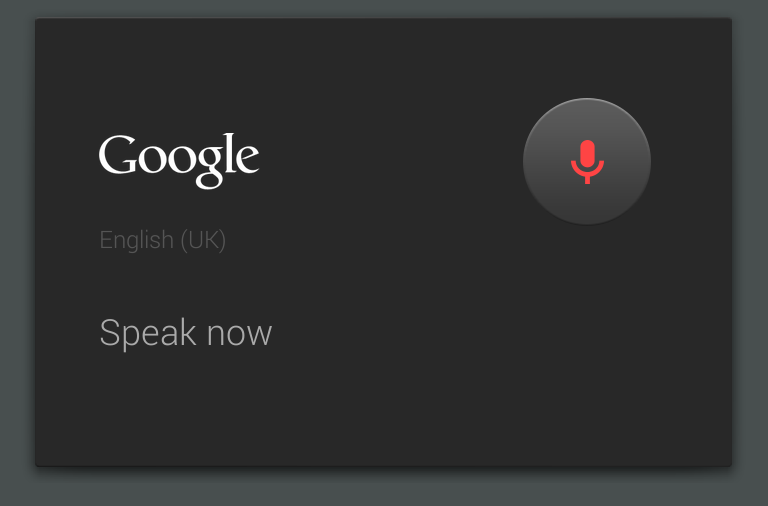Select the English (UK) language label
Image resolution: width=768 pixels, height=506 pixels.
(x=162, y=240)
